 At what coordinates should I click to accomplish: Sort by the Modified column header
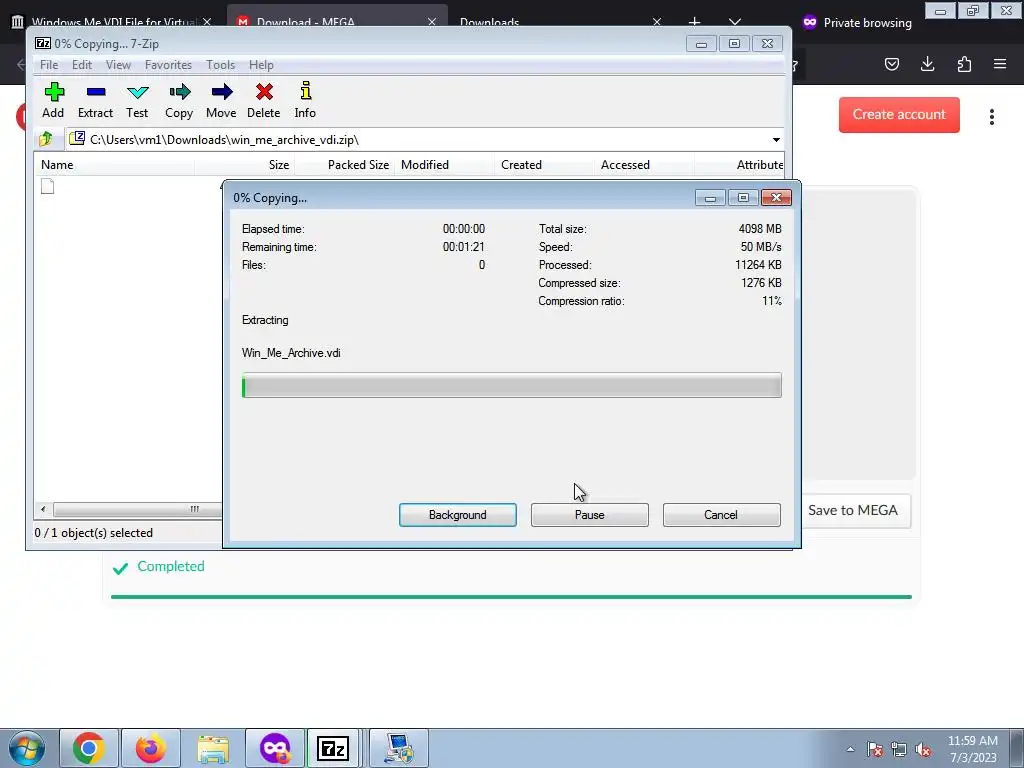[x=444, y=165]
